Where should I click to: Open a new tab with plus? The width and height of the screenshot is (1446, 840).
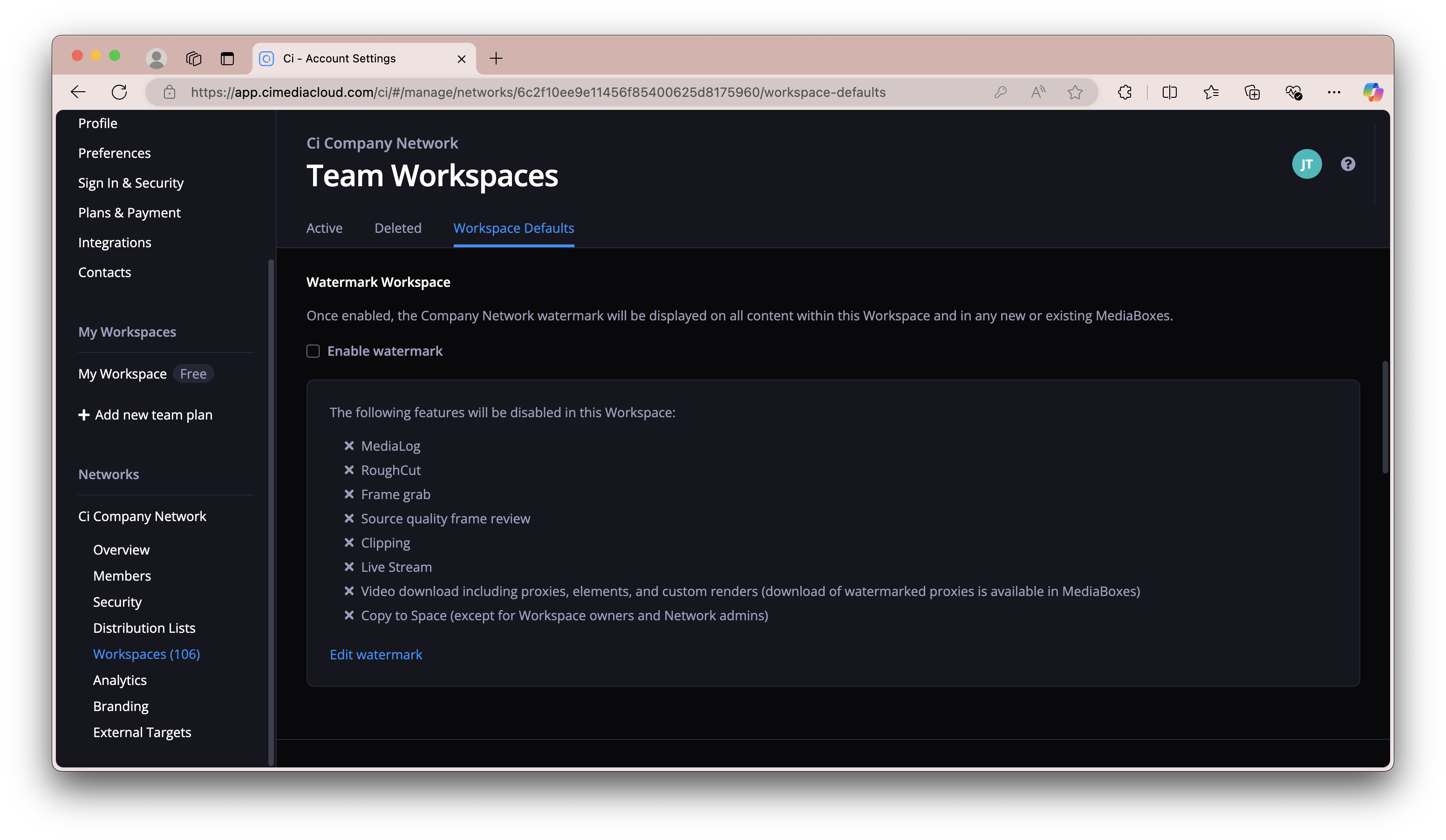click(x=496, y=59)
